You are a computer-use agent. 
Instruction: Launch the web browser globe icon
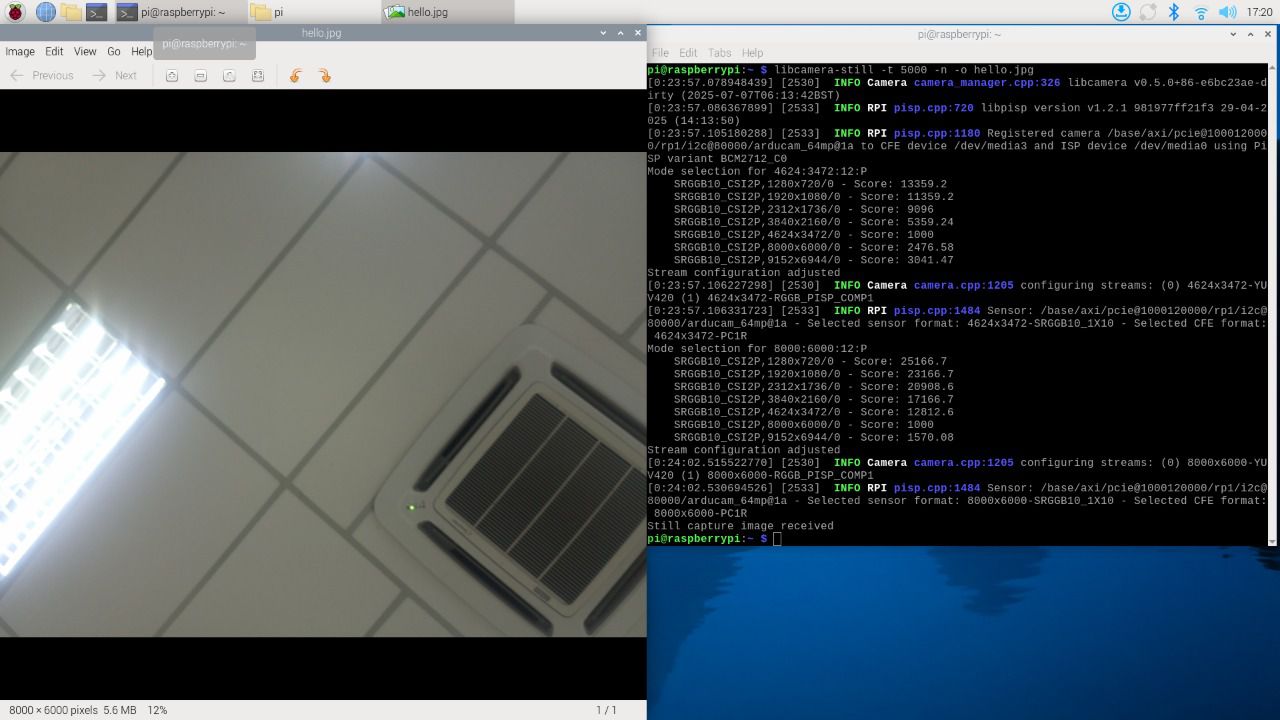pyautogui.click(x=45, y=12)
